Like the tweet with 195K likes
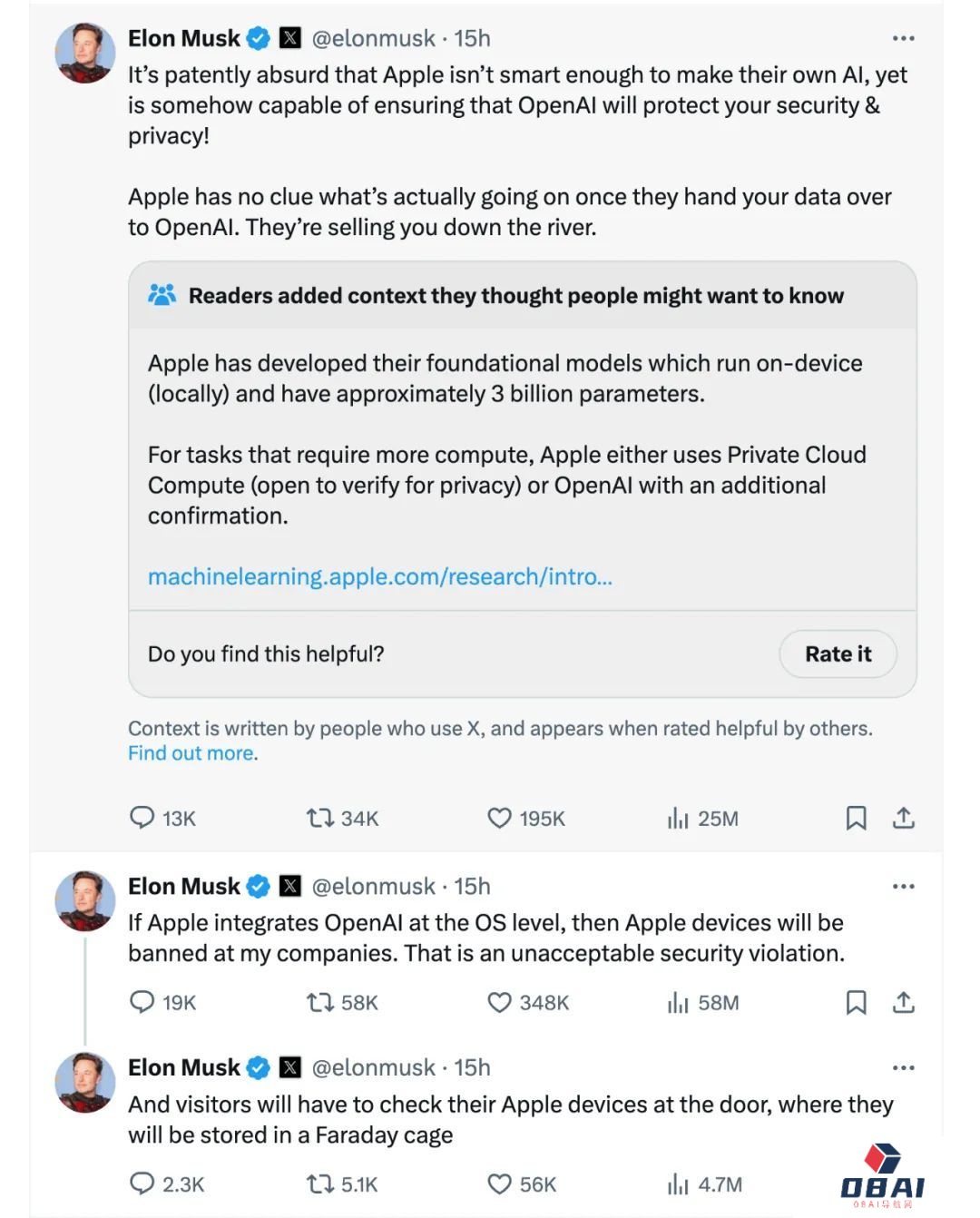 click(x=499, y=818)
